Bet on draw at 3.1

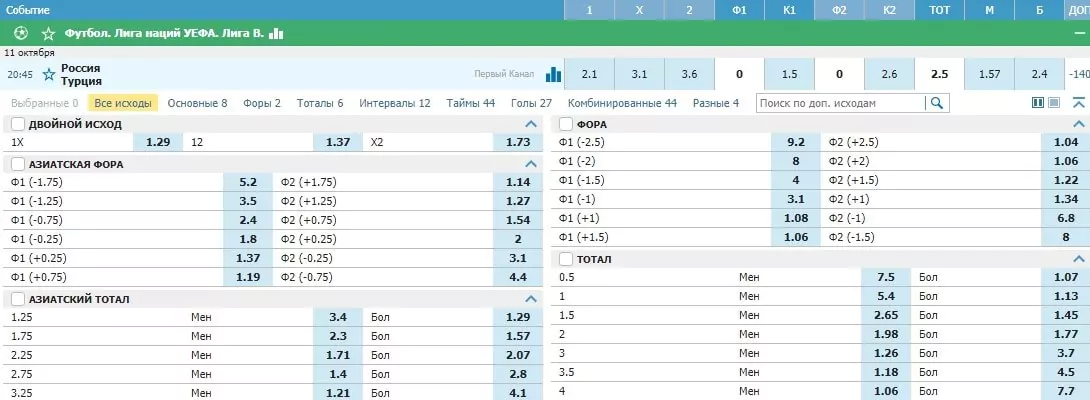[x=640, y=74]
